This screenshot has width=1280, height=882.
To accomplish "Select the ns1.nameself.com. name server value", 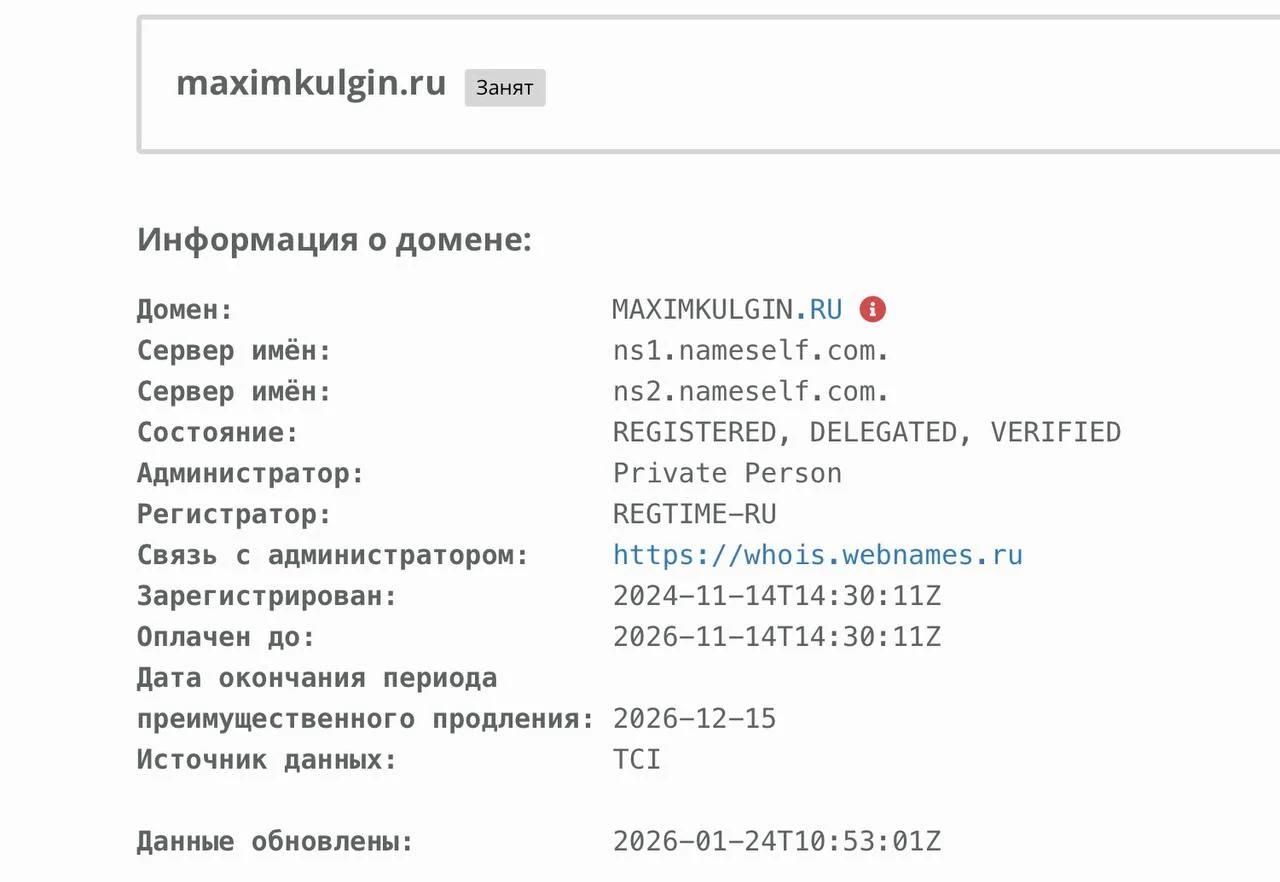I will pyautogui.click(x=751, y=351).
